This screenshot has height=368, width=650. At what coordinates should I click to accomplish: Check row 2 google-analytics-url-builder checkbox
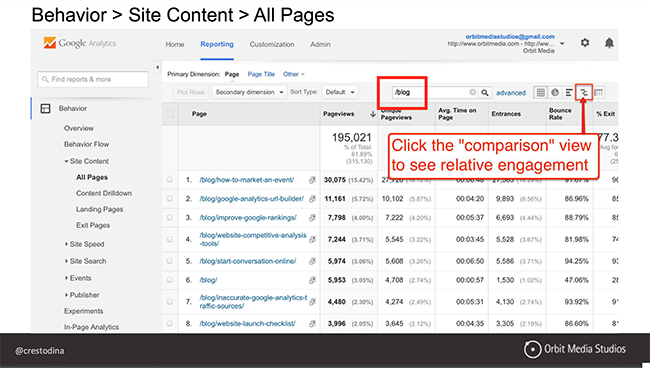[170, 199]
